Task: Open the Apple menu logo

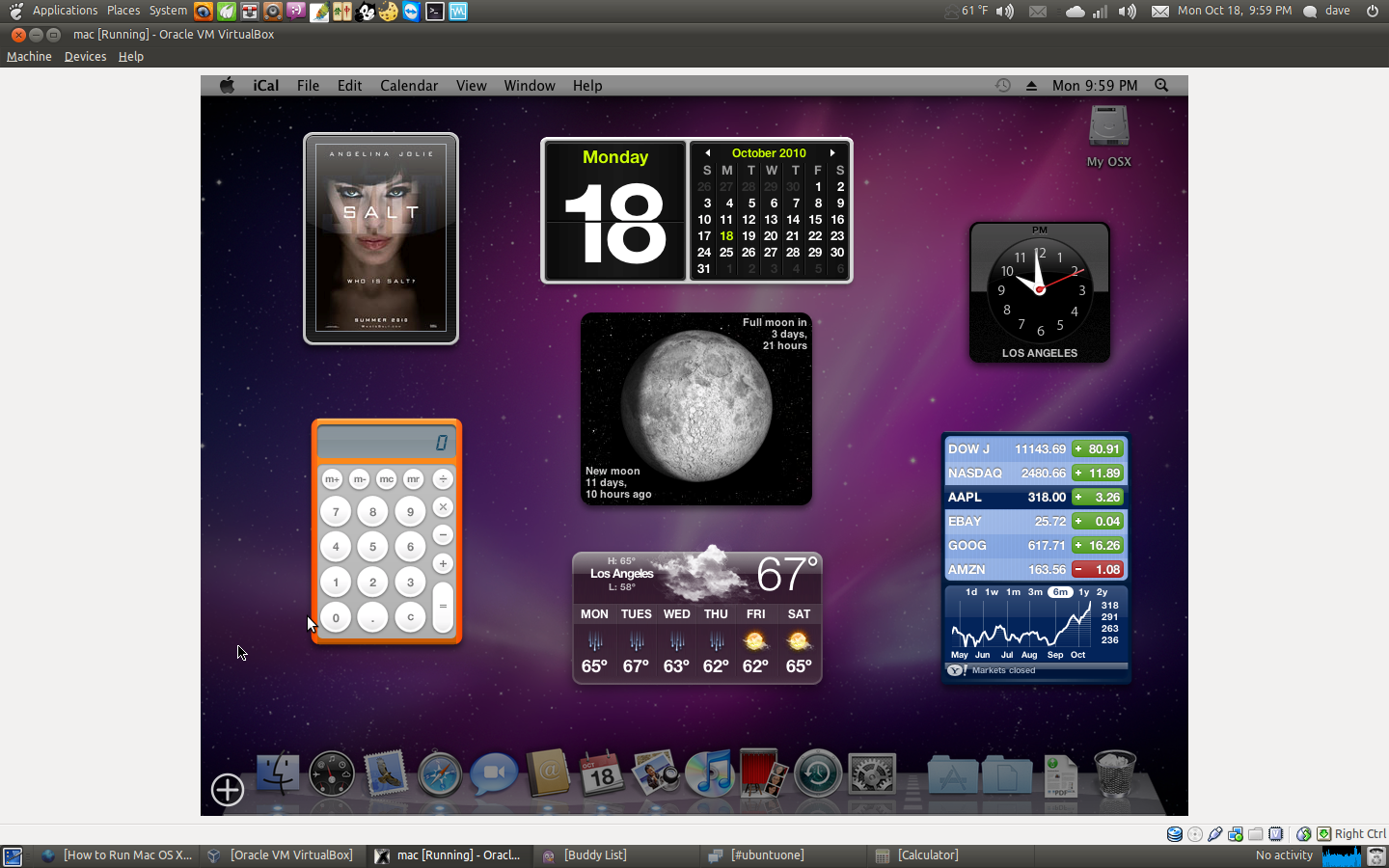Action: [227, 85]
